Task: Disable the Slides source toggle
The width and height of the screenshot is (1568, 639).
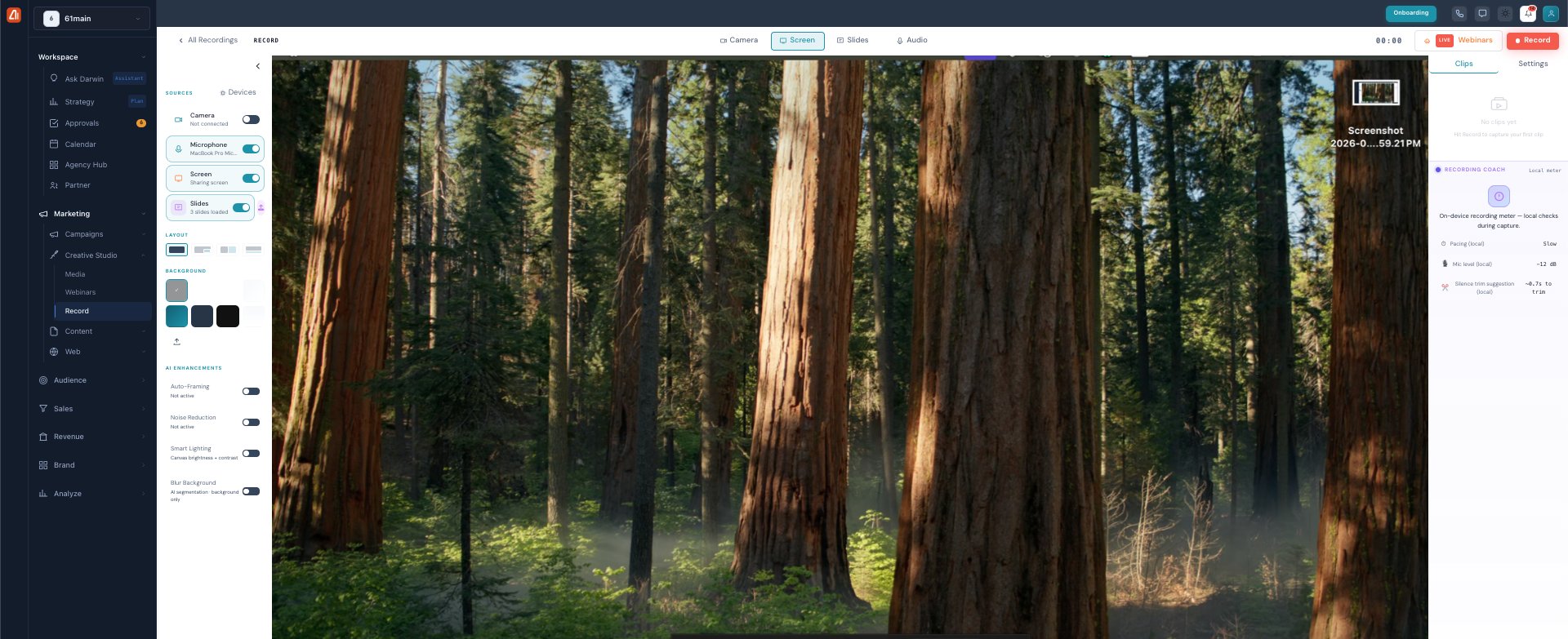Action: coord(241,207)
